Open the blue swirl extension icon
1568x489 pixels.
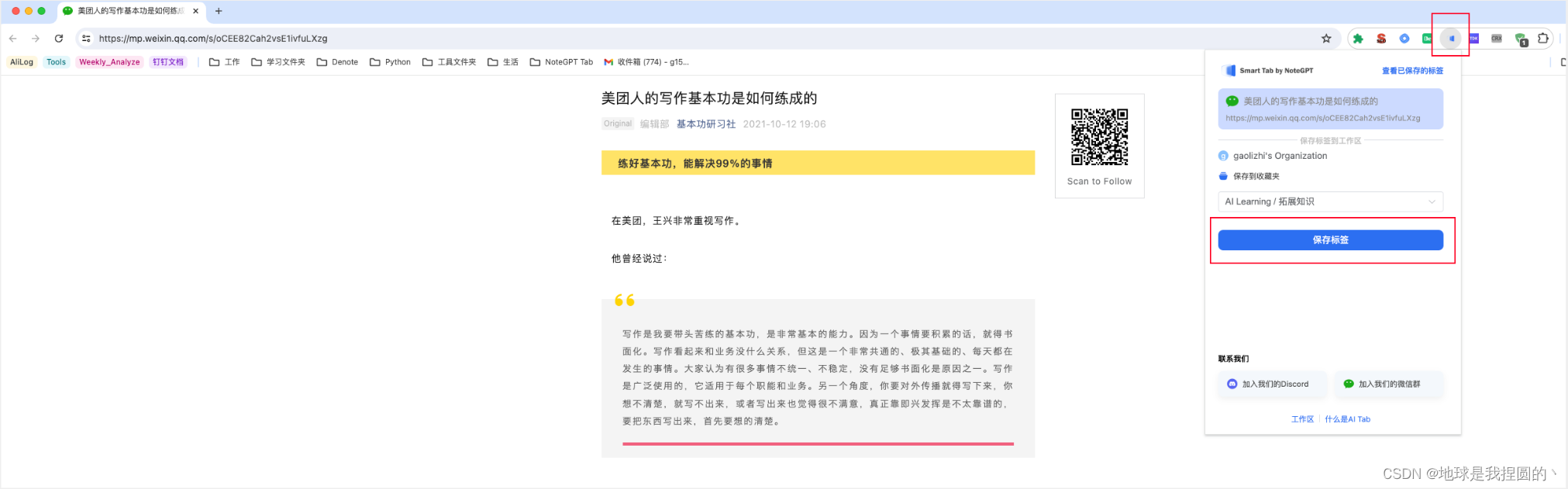pos(1404,38)
